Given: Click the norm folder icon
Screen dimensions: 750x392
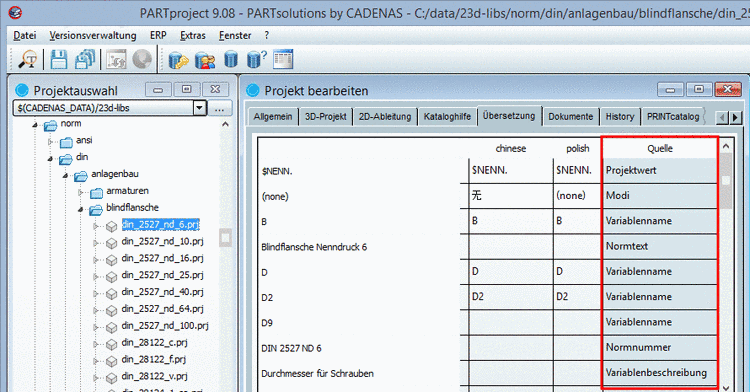Looking at the screenshot, I should coord(50,125).
